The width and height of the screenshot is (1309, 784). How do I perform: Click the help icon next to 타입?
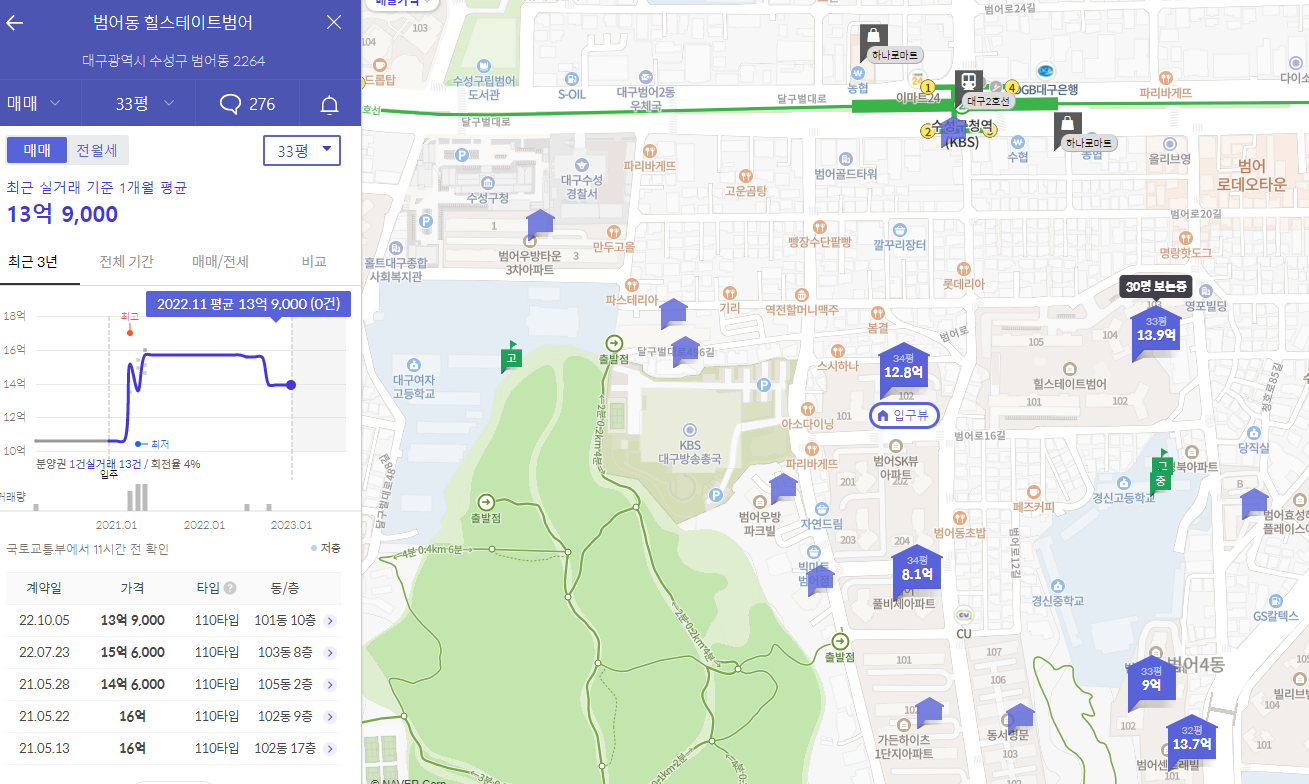point(231,588)
